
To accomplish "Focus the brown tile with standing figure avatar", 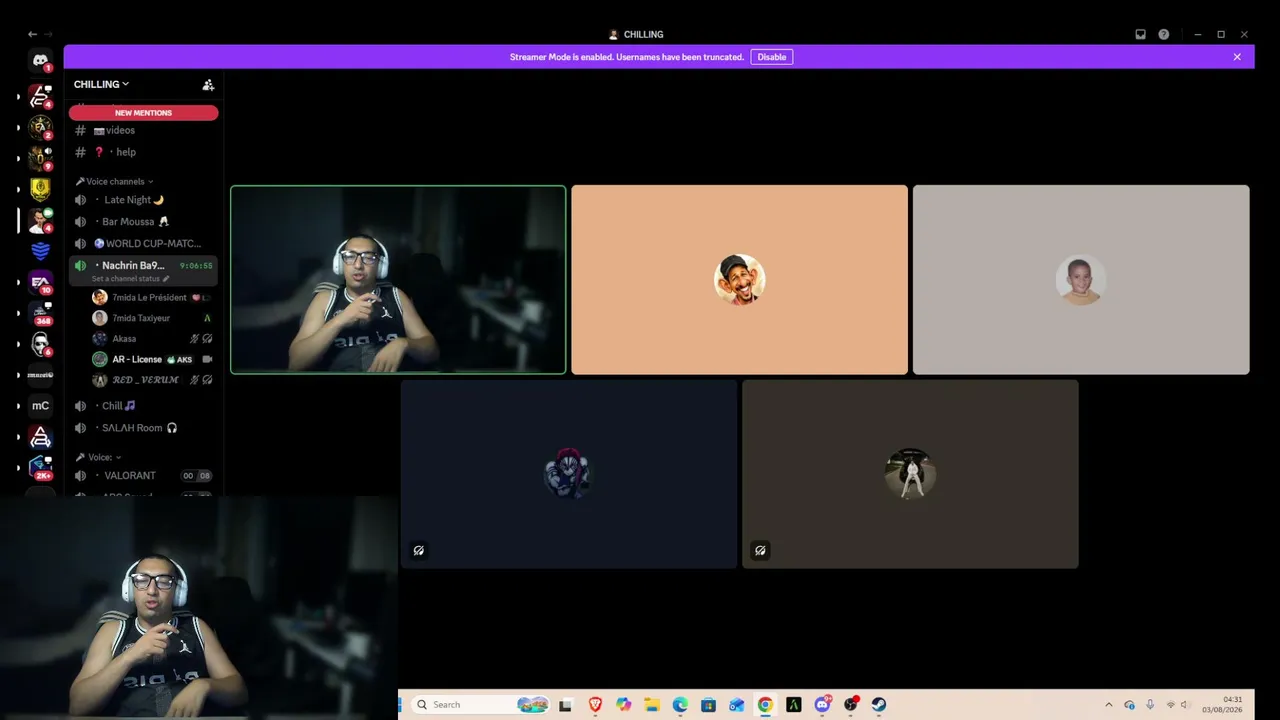I will [910, 474].
